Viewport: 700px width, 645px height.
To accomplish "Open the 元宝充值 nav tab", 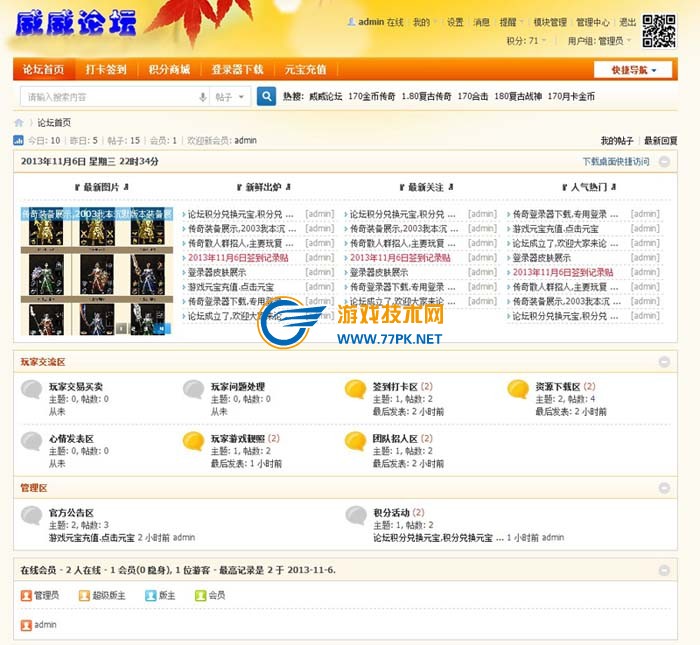I will click(x=305, y=70).
